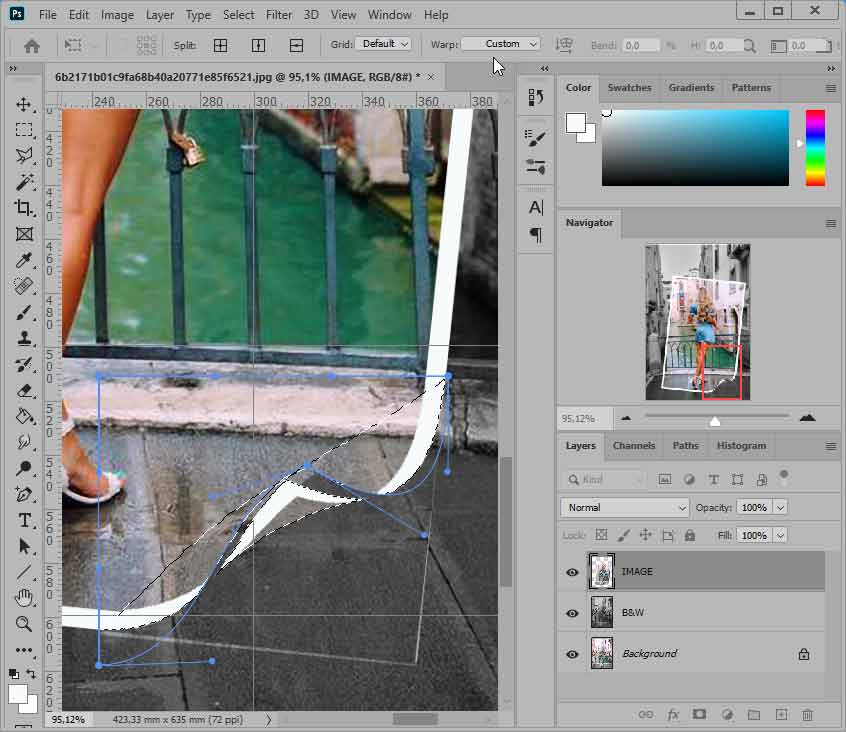Image resolution: width=846 pixels, height=732 pixels.
Task: Open the Edit Toolbar ellipsis
Action: click(x=24, y=650)
